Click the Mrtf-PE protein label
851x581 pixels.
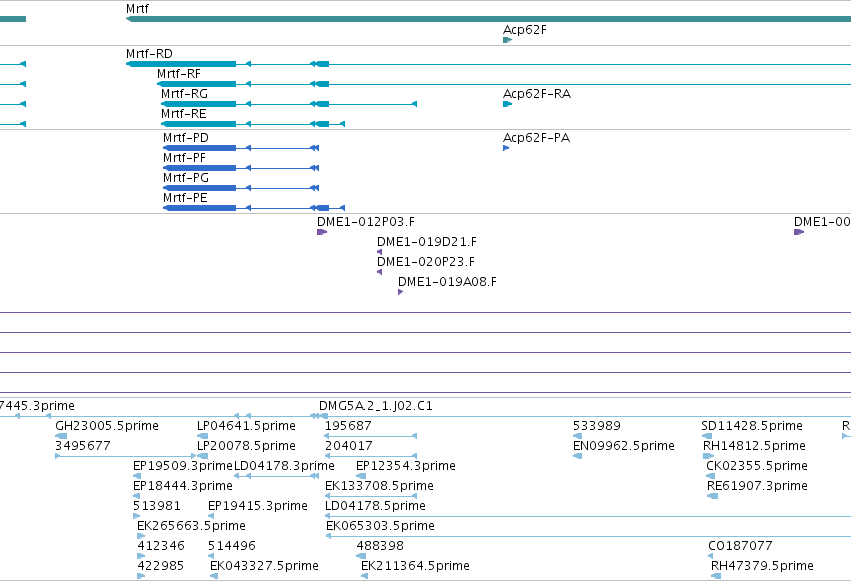185,198
